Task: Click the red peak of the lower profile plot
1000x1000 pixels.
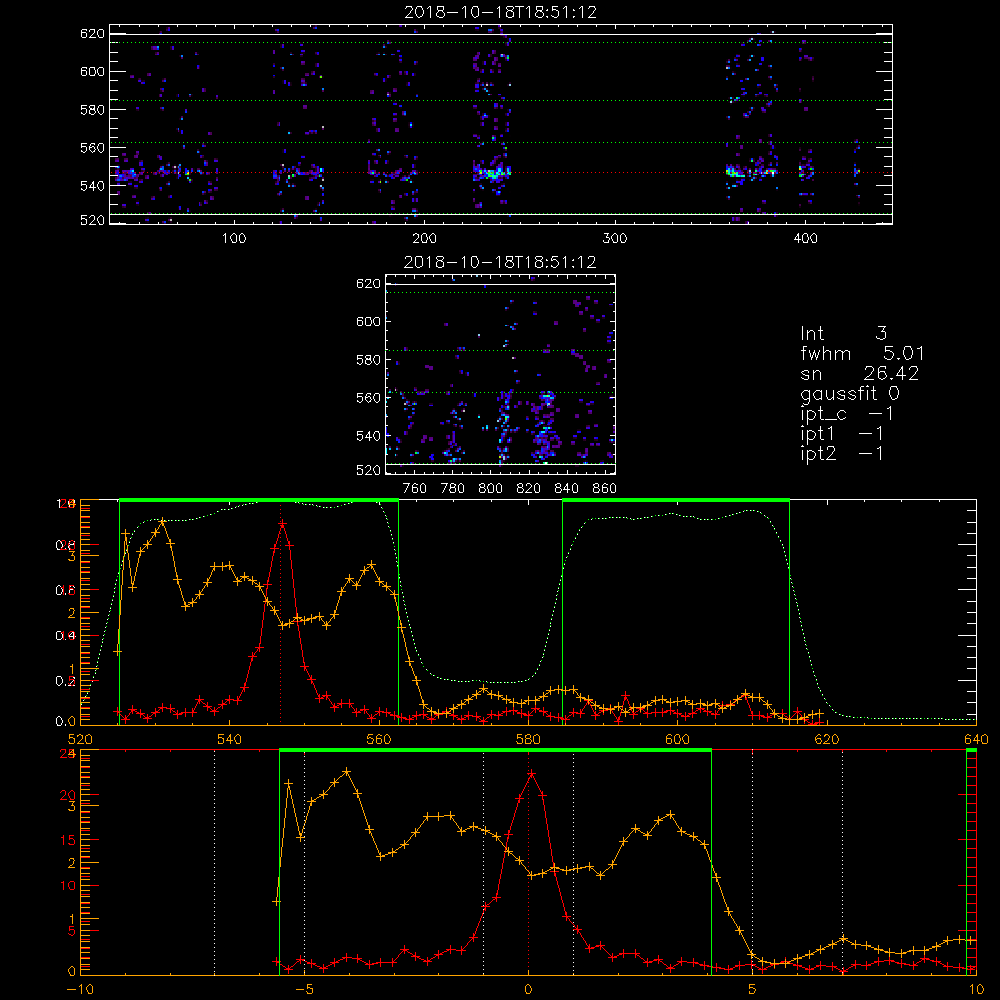Action: click(x=531, y=774)
